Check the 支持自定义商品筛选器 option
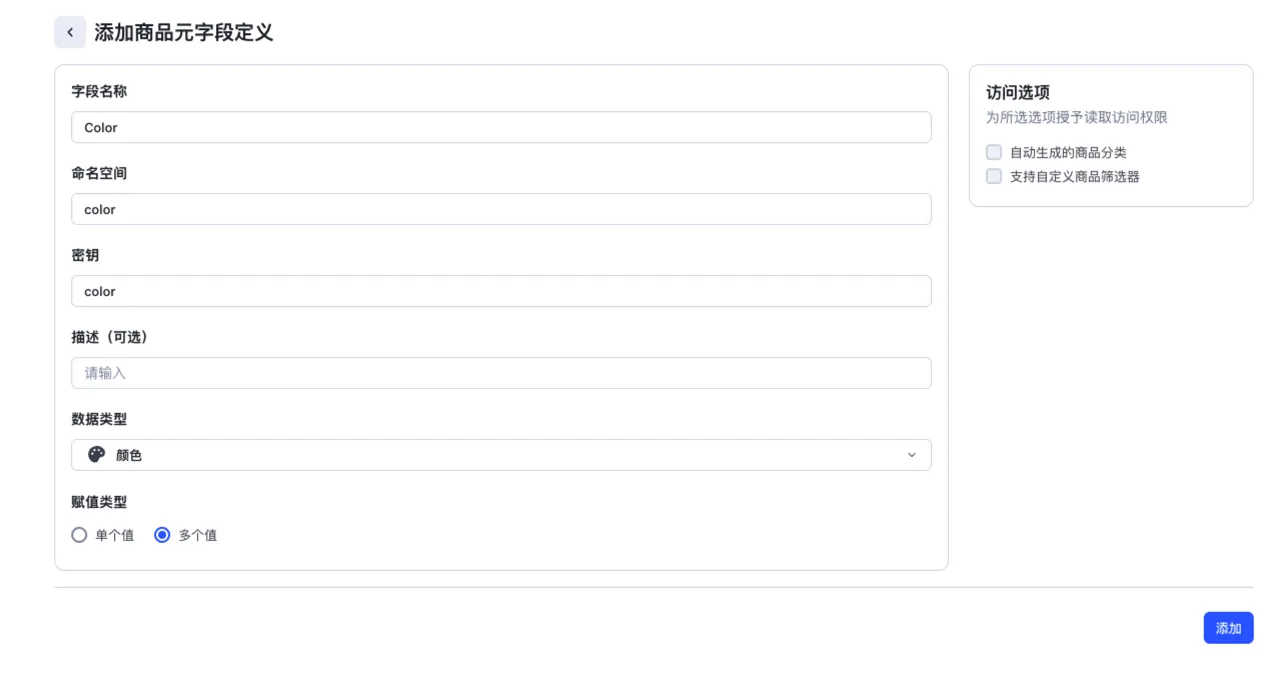This screenshot has height=678, width=1284. click(994, 176)
